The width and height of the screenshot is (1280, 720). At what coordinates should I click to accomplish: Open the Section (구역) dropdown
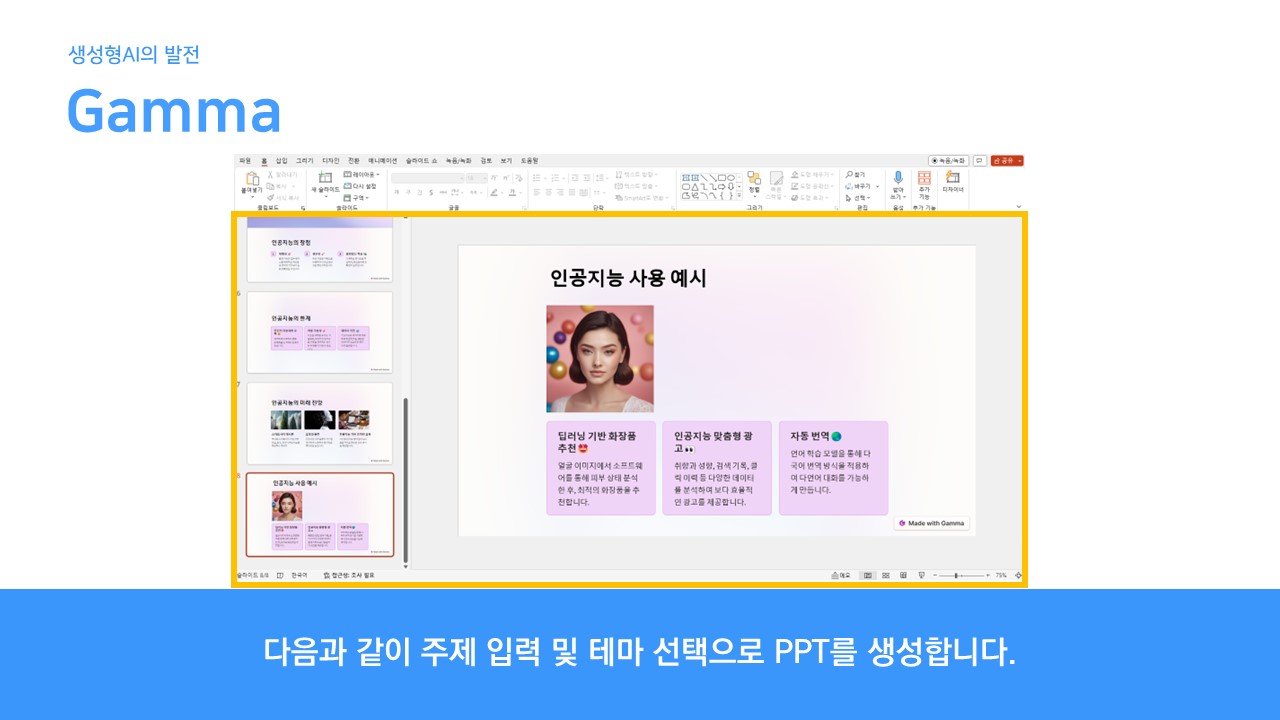tap(356, 198)
